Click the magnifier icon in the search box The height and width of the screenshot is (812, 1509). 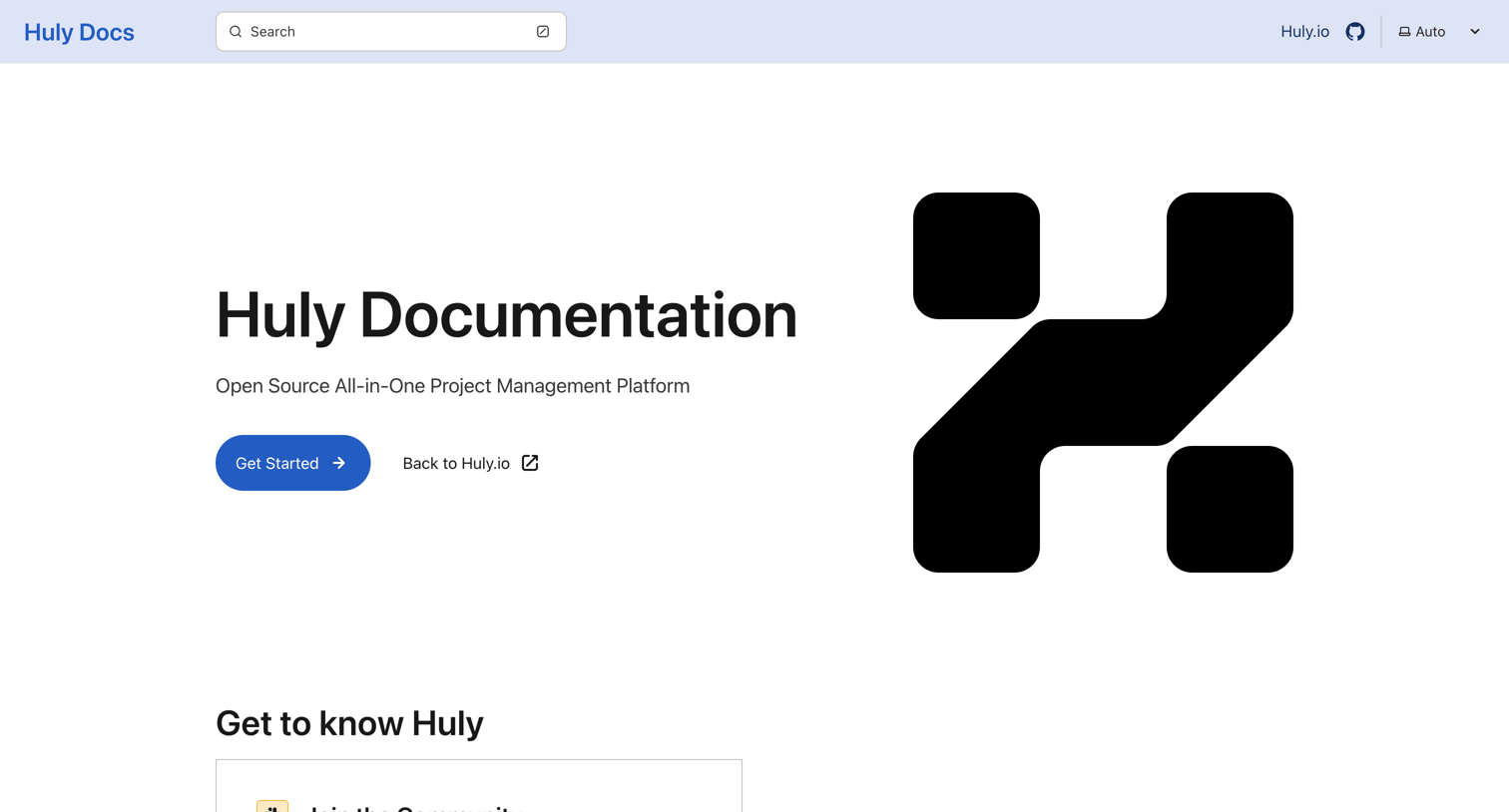pyautogui.click(x=236, y=32)
